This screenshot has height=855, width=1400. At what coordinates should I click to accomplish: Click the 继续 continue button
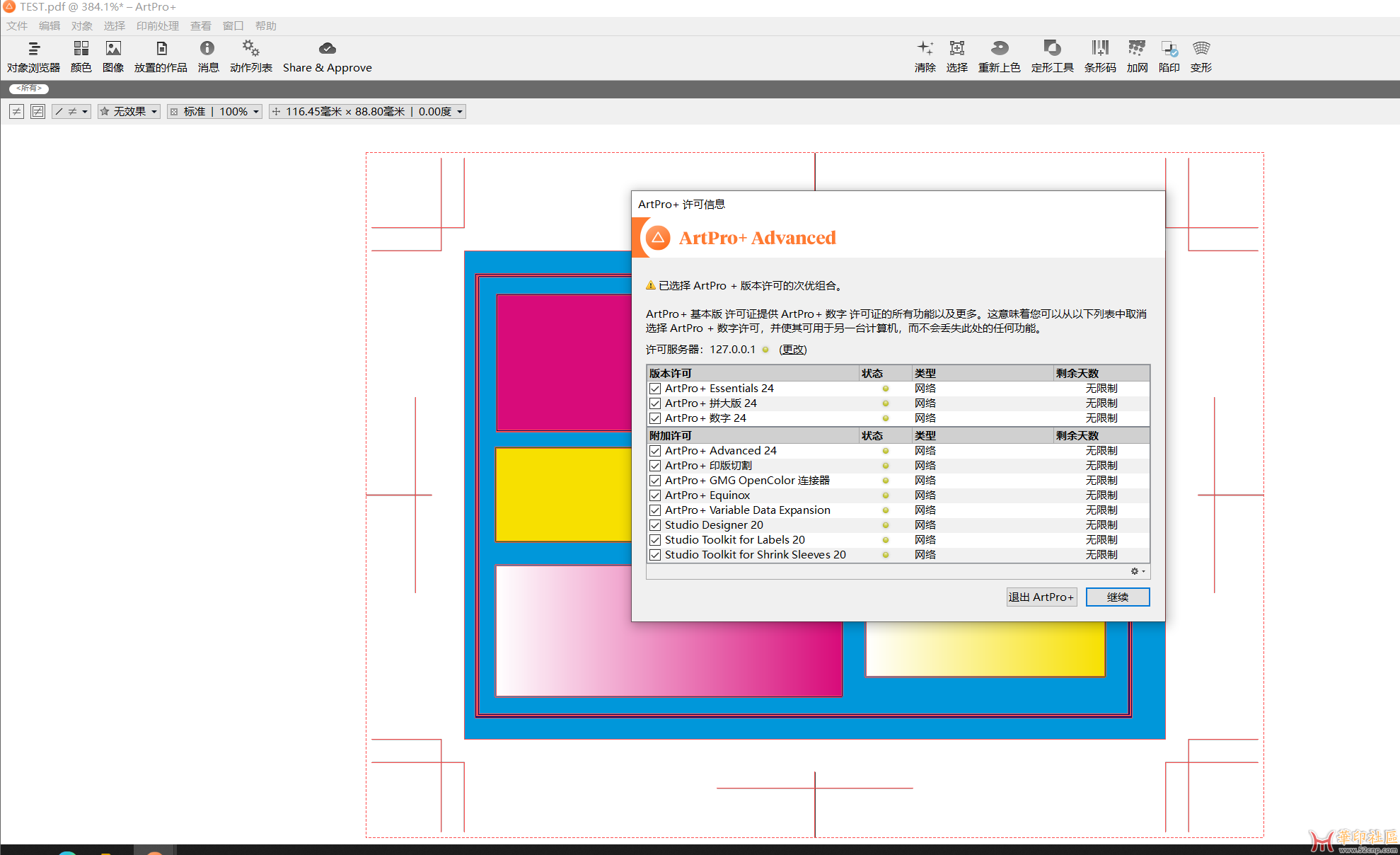[x=1118, y=597]
